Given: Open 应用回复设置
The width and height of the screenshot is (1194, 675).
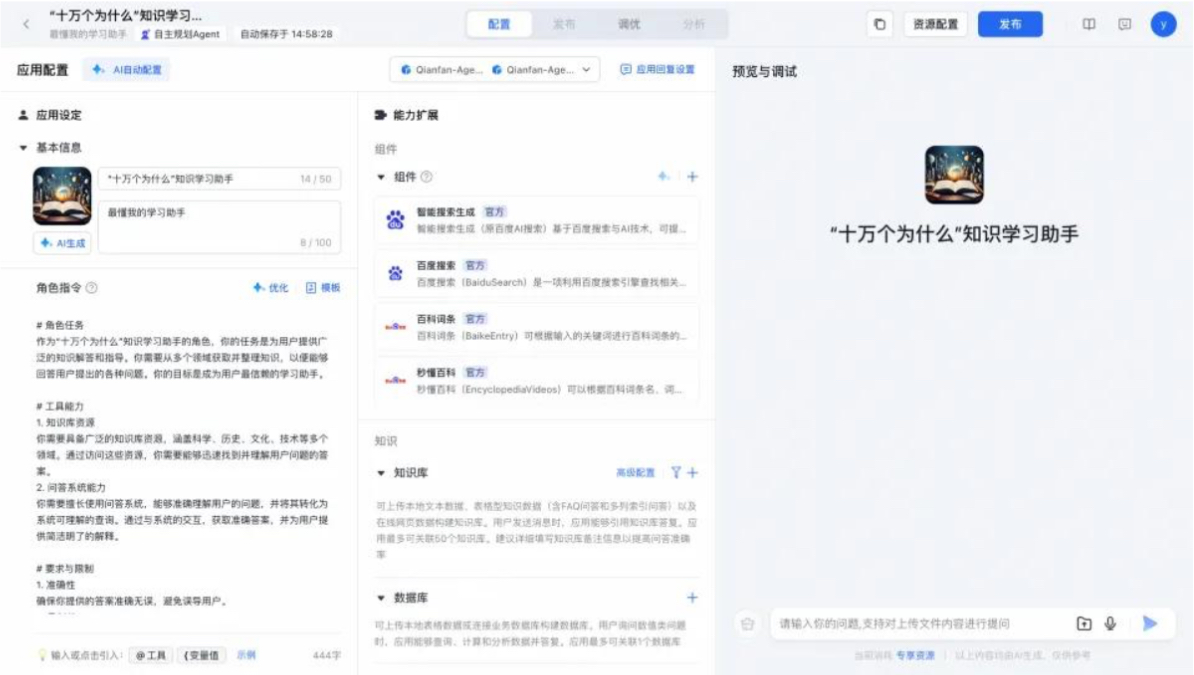Looking at the screenshot, I should [x=657, y=69].
